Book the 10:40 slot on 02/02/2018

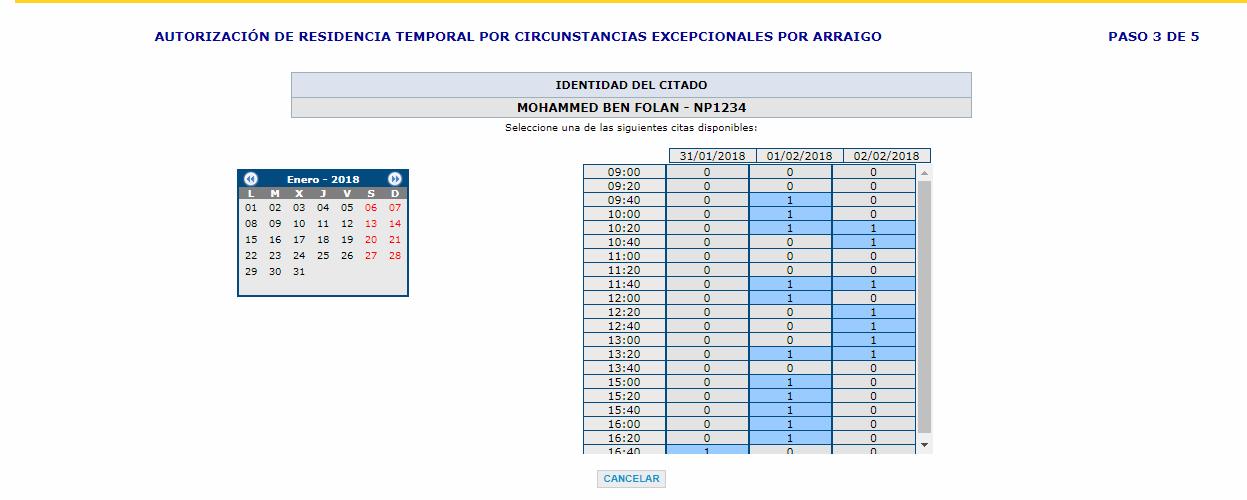873,242
